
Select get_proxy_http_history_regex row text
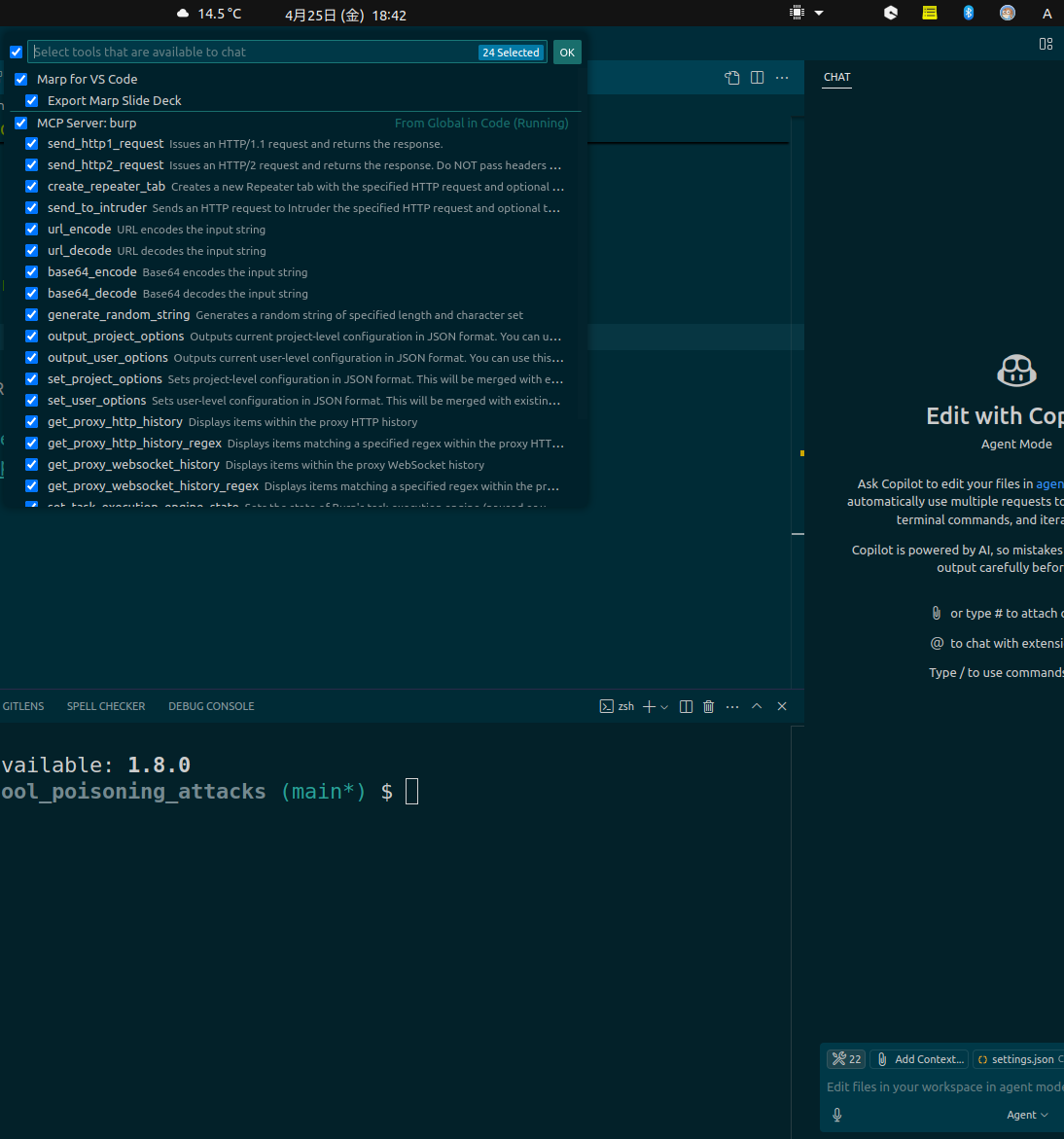305,444
